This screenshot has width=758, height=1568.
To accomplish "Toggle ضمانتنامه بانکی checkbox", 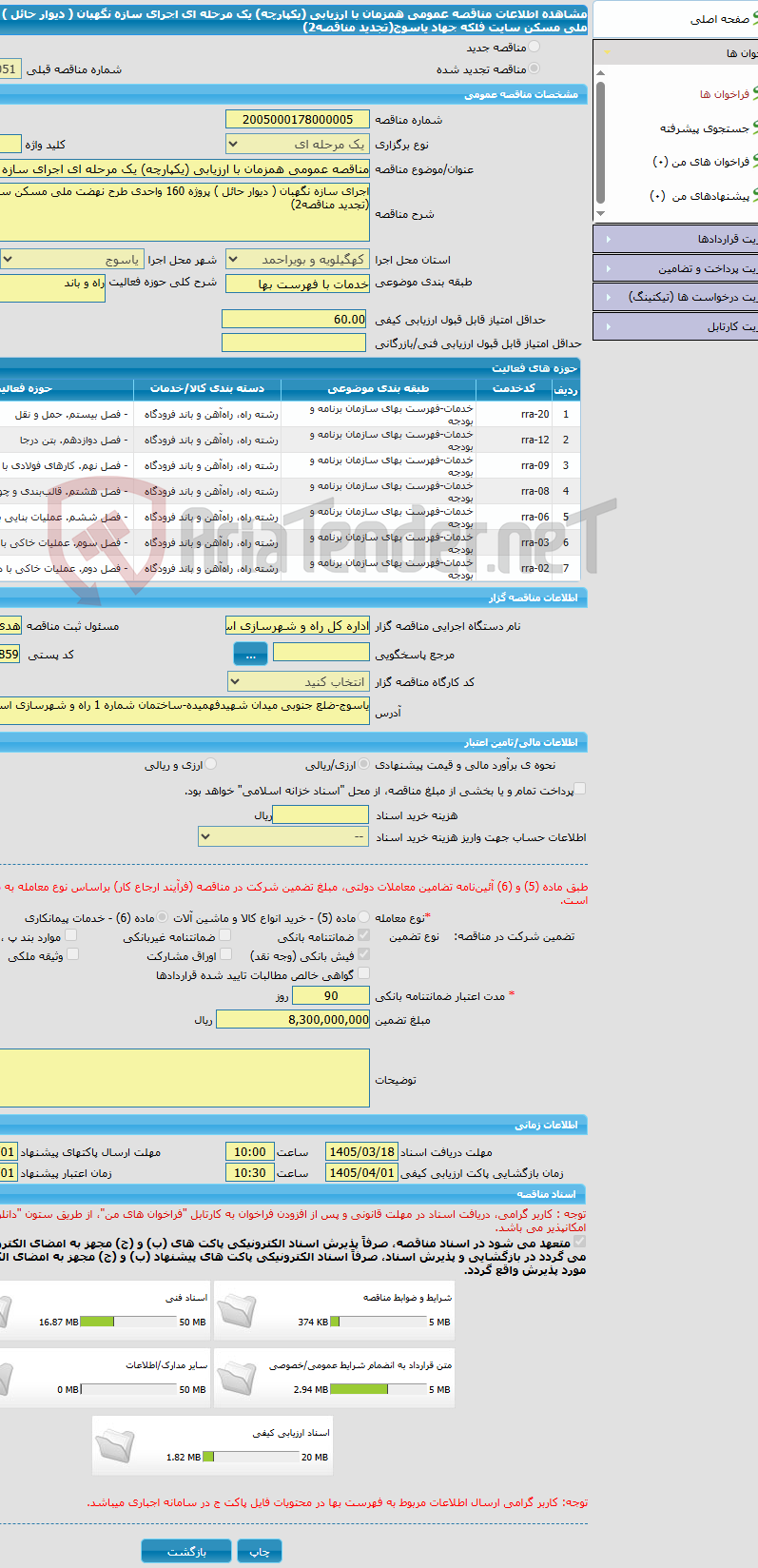I will coord(364,936).
